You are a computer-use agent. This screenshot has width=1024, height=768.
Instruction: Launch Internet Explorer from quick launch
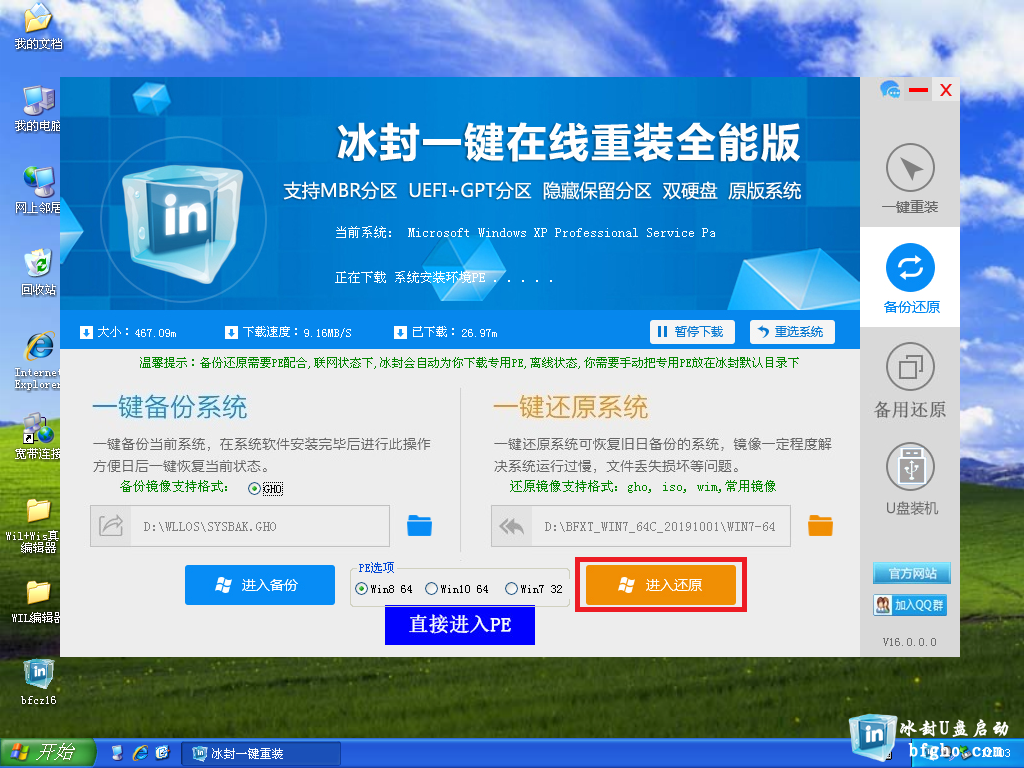click(140, 753)
